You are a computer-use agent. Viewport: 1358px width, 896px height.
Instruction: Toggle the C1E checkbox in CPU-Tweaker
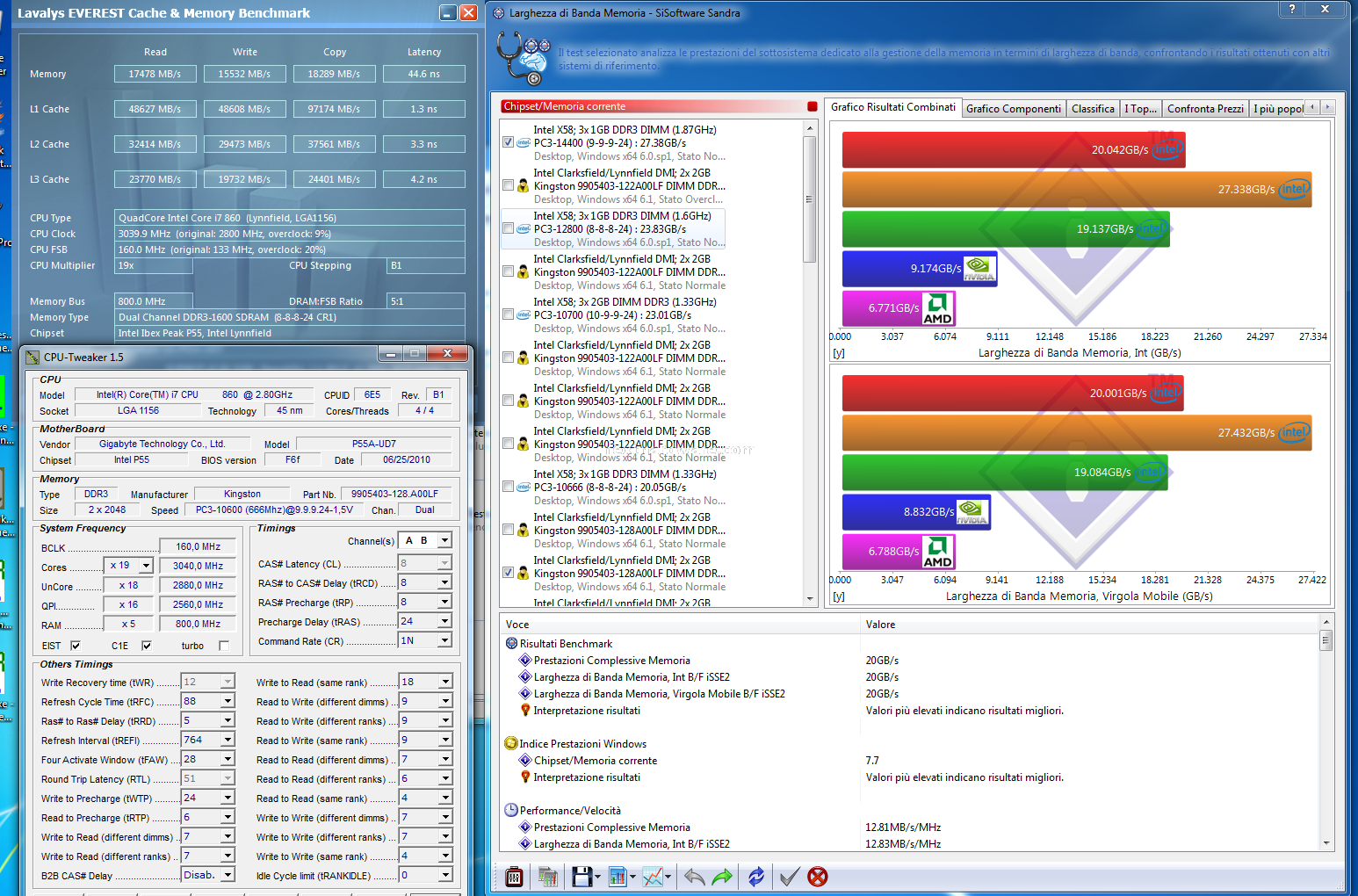[x=147, y=646]
